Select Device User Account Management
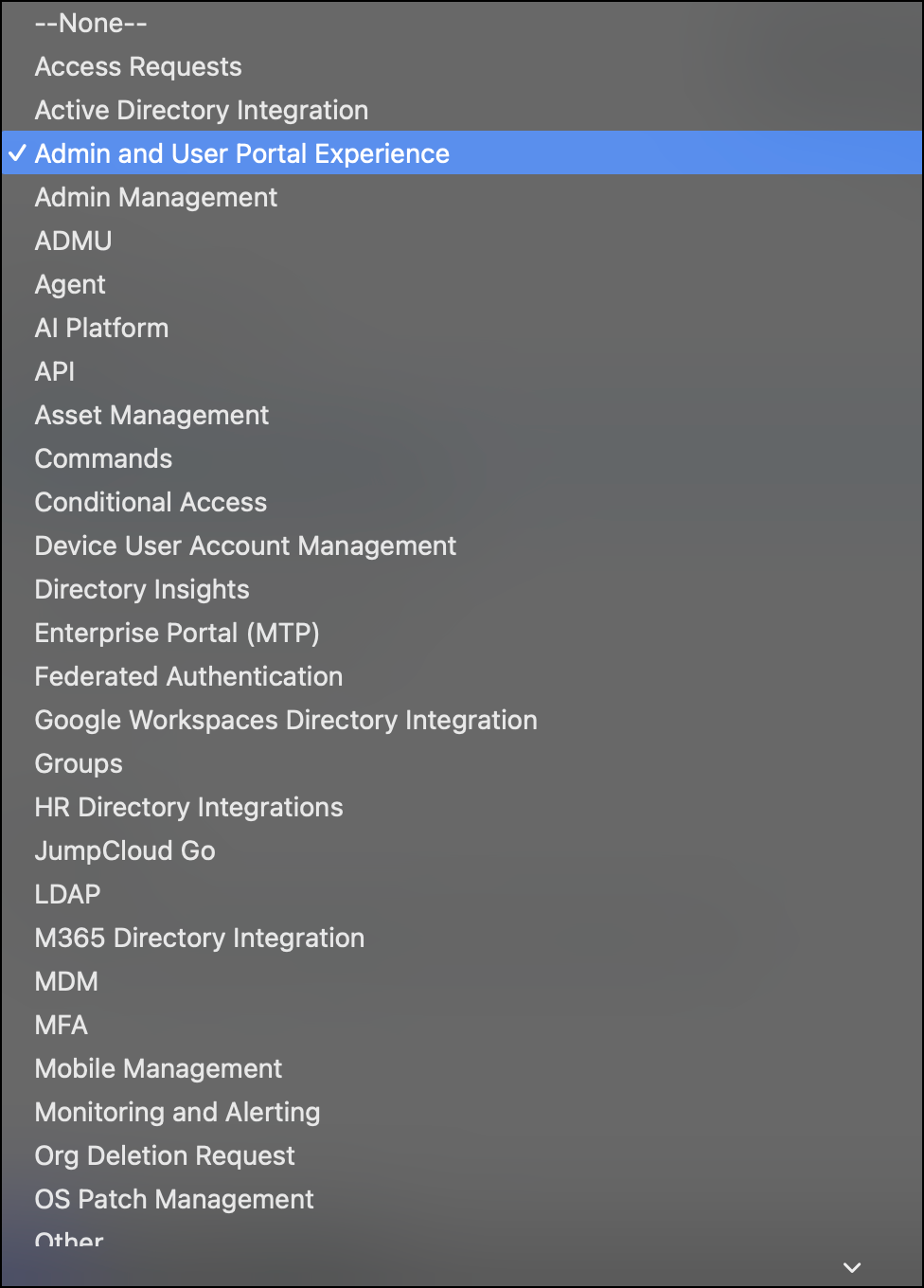The width and height of the screenshot is (924, 1288). click(245, 546)
